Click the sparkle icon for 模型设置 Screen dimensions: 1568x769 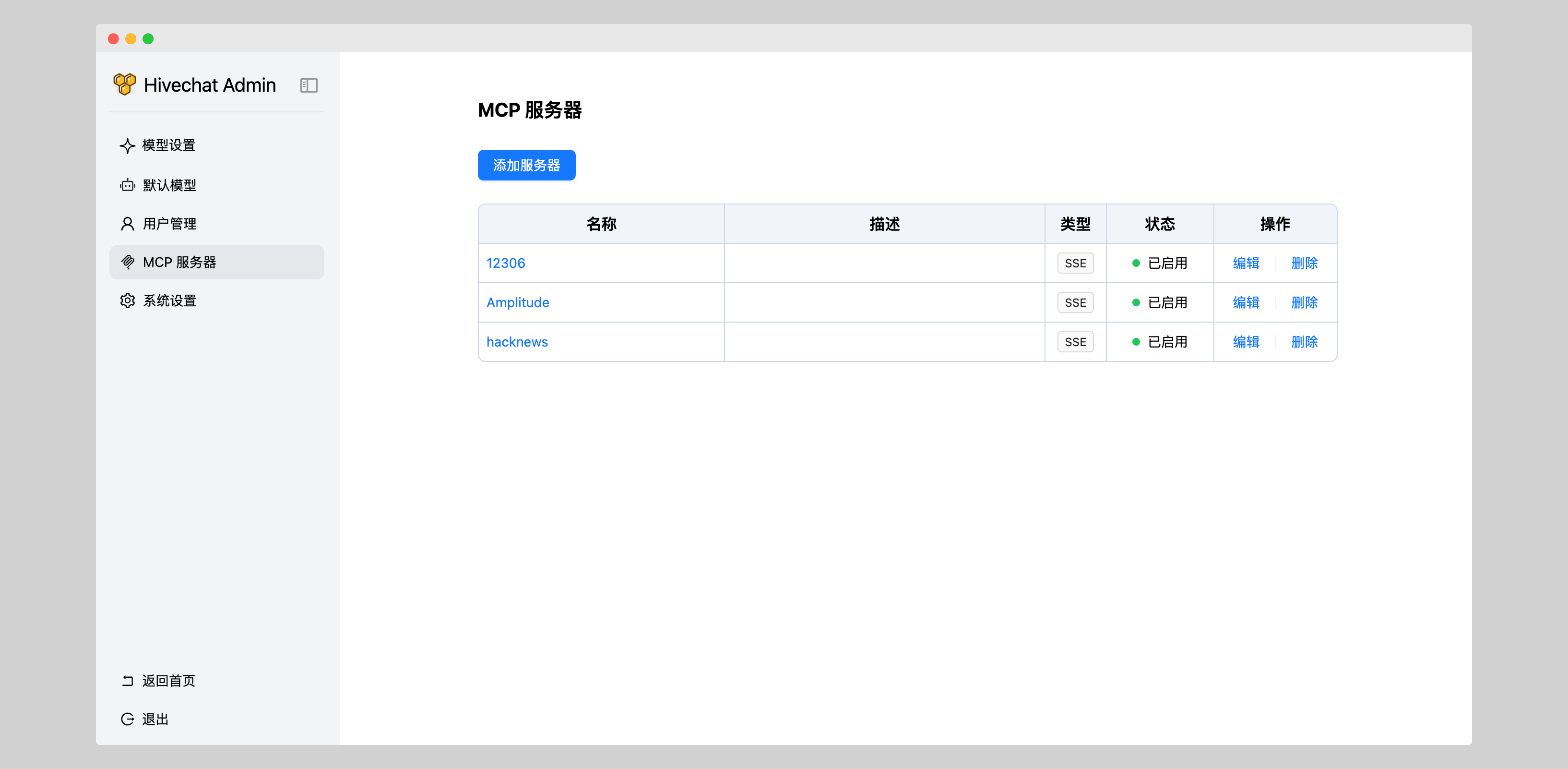pos(127,145)
